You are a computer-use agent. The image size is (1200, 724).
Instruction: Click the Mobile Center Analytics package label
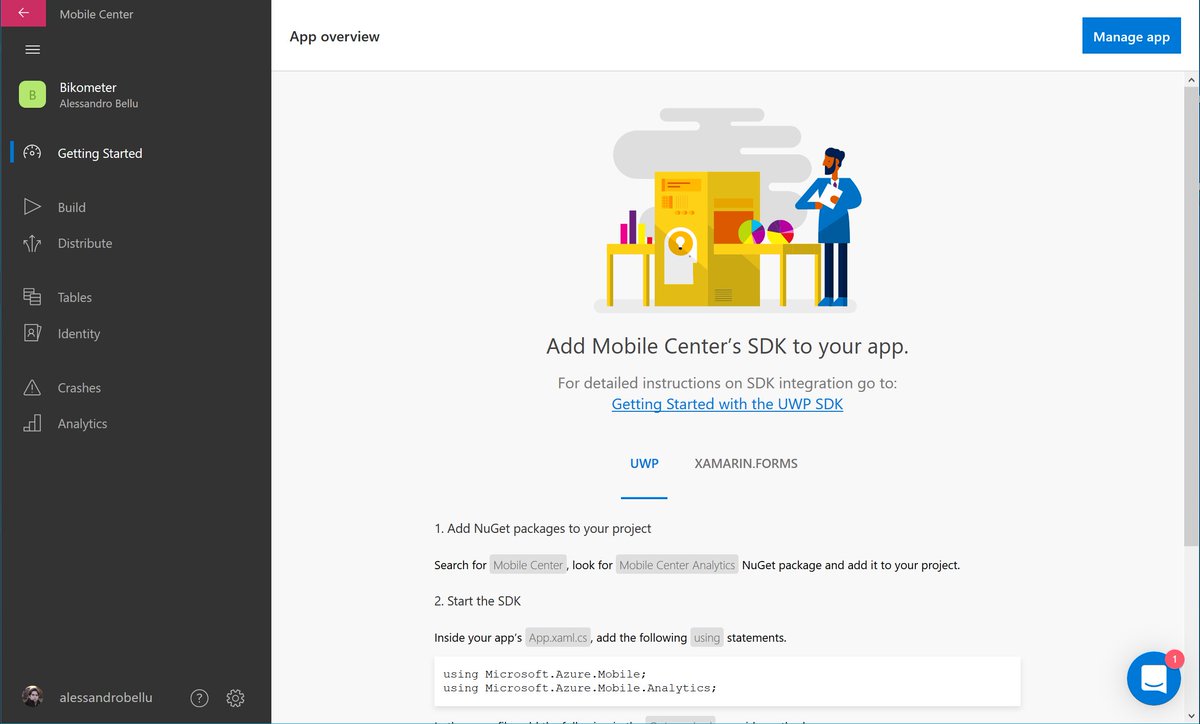click(677, 565)
